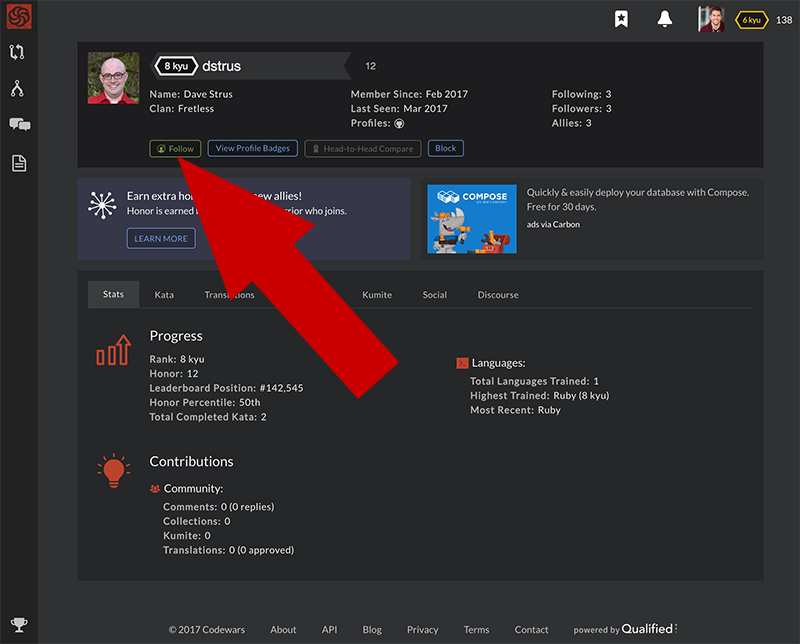Open the Compose ad image

(472, 218)
